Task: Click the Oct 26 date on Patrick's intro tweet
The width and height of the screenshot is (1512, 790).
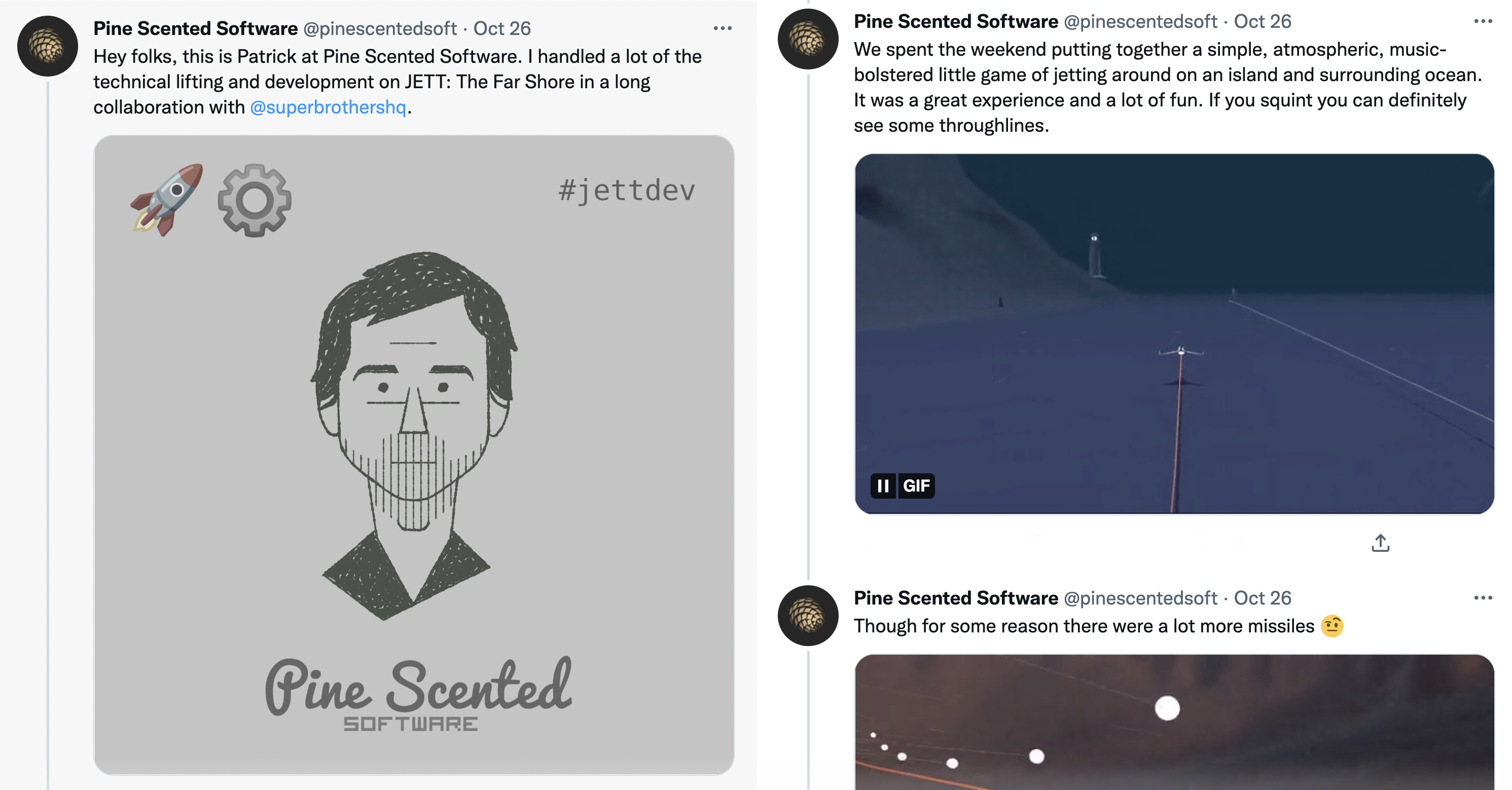Action: pos(502,28)
